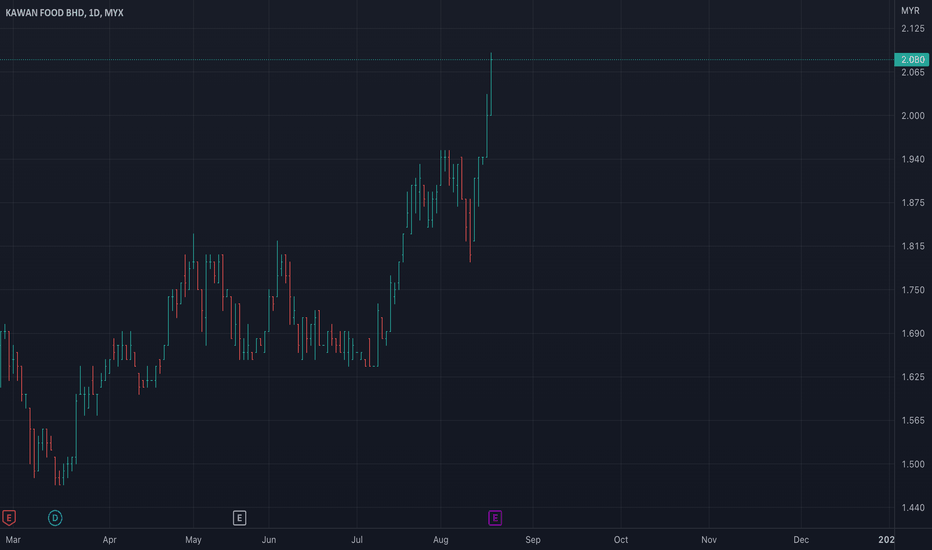The height and width of the screenshot is (550, 932).
Task: Click the 1.565 price axis label
Action: point(912,420)
